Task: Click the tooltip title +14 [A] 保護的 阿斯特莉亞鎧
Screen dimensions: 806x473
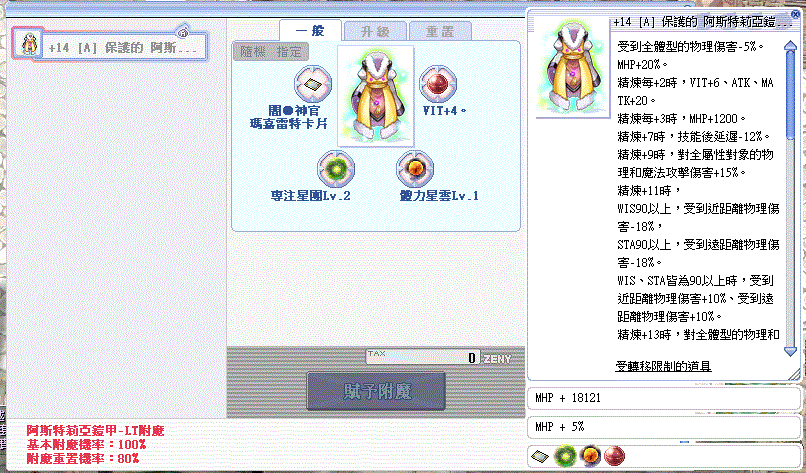Action: pyautogui.click(x=702, y=22)
